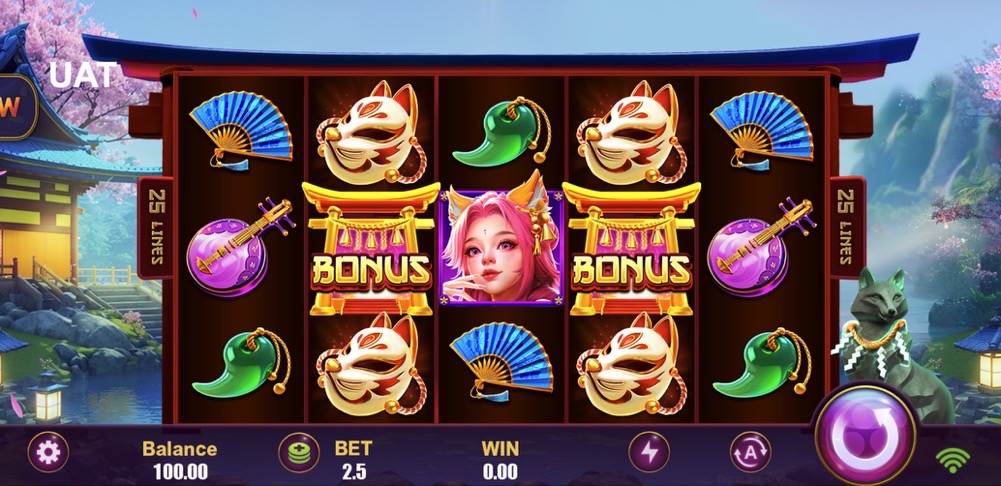Screen dimensions: 1001x486
Task: Click the purple spin button
Action: 865,436
